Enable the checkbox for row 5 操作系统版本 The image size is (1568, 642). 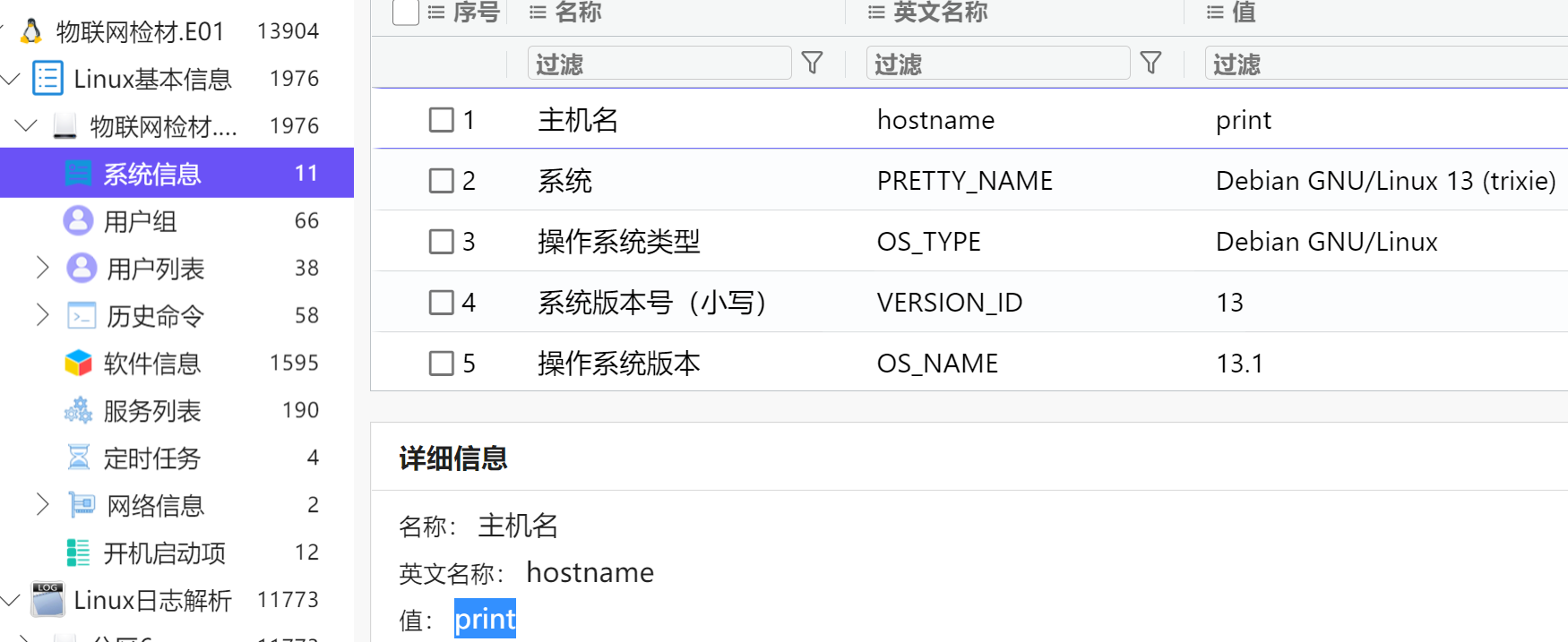click(441, 364)
